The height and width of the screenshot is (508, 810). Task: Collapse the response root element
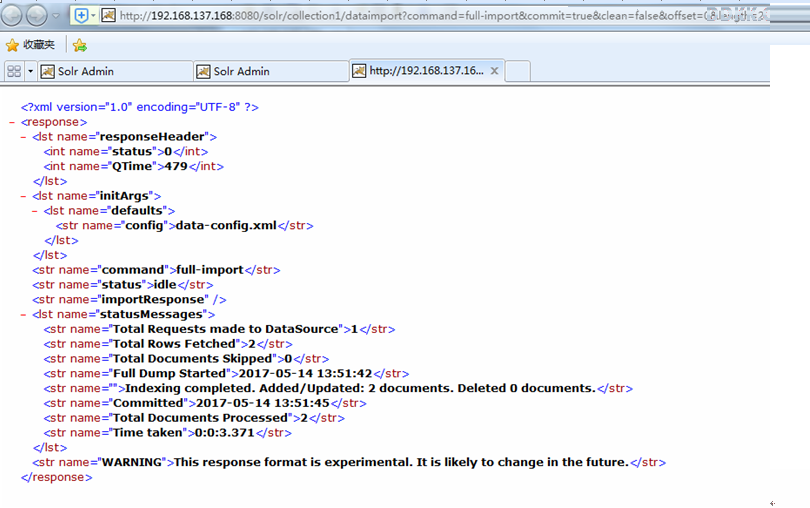[x=11, y=122]
